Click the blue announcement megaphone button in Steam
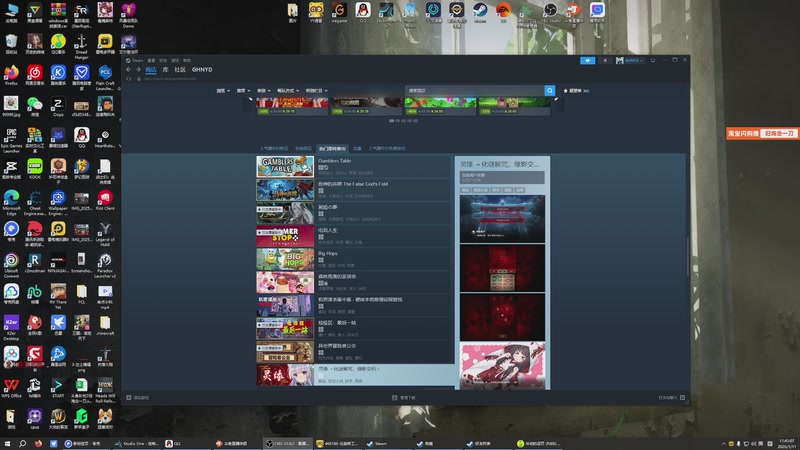Viewport: 800px width, 450px height. point(587,60)
